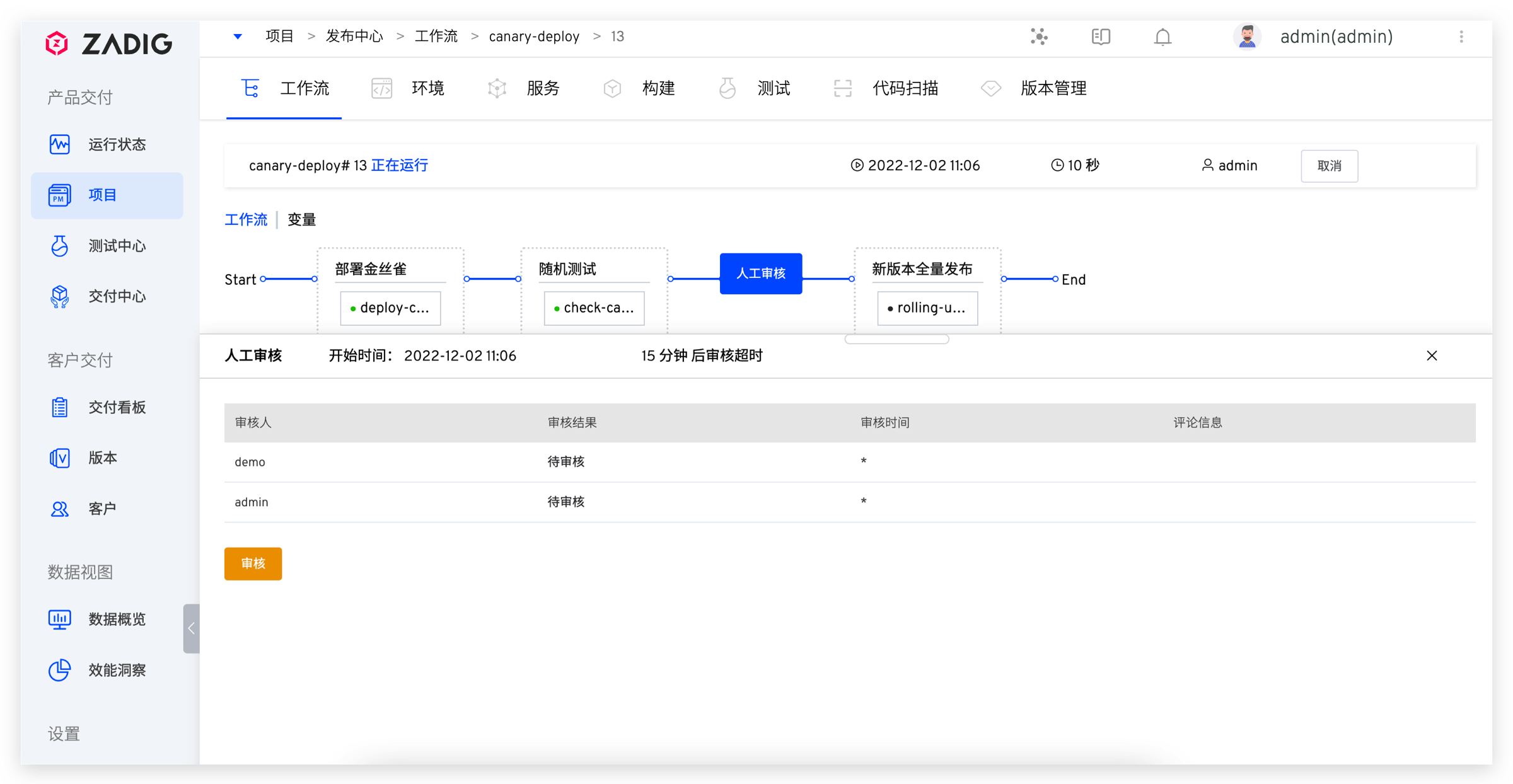Close the 人工审核 detail panel
This screenshot has width=1513, height=784.
[x=1432, y=356]
